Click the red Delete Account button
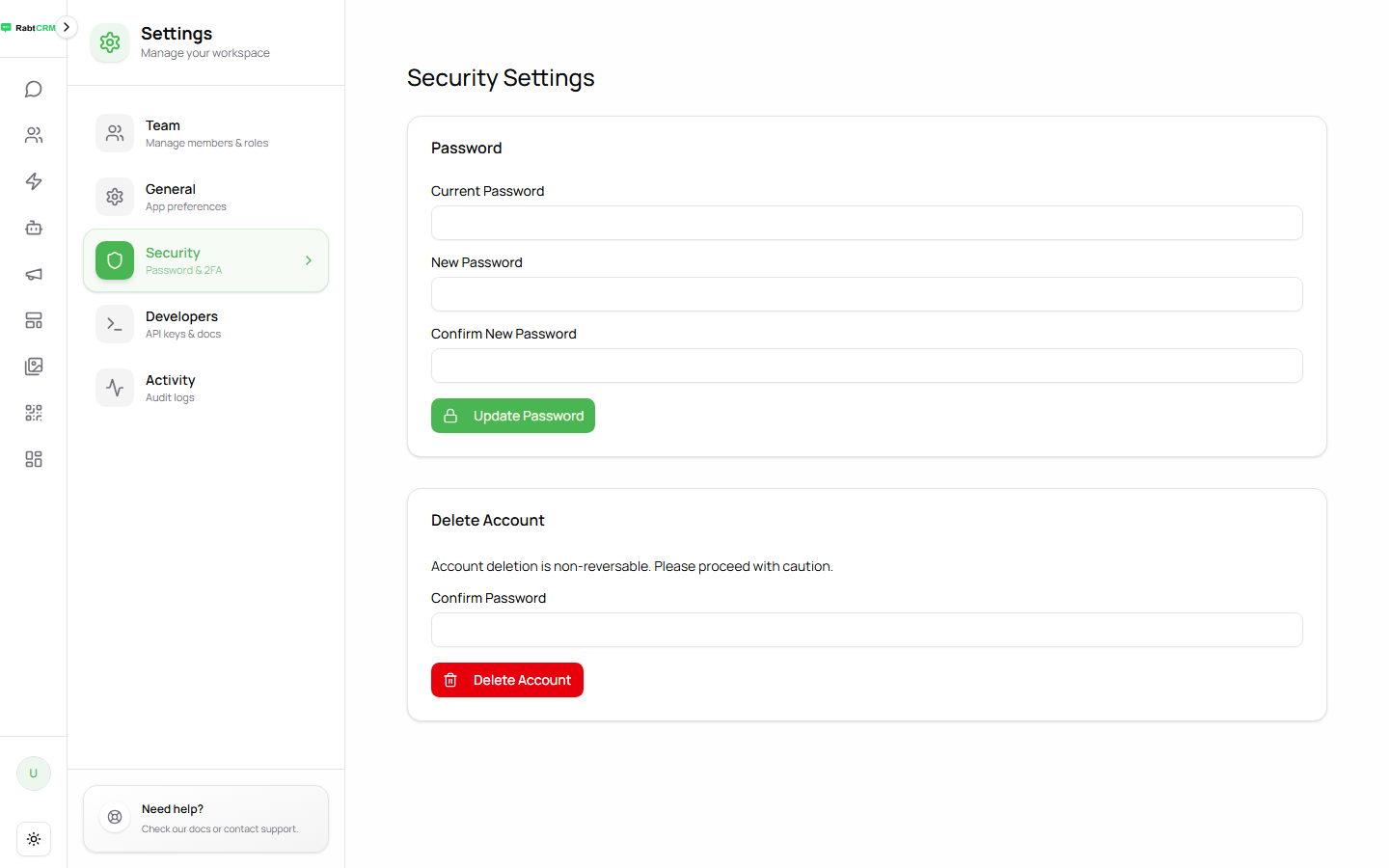 tap(507, 680)
